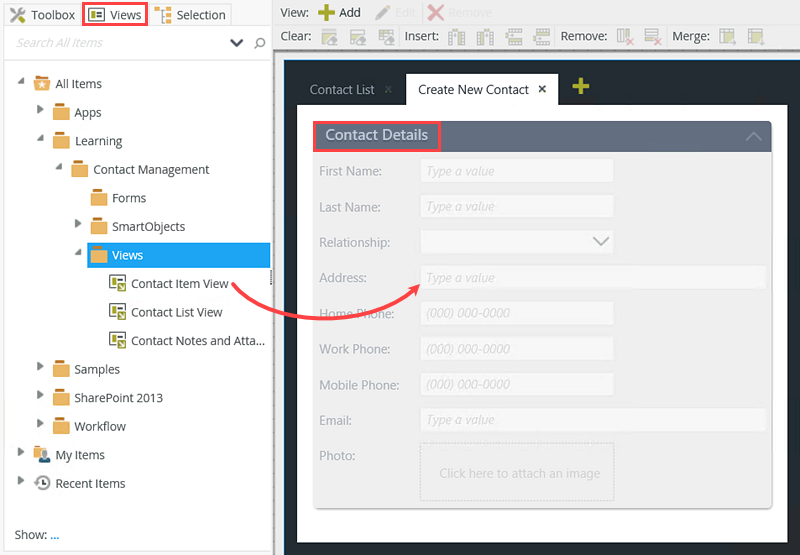Switch to the Toolbox tab
Screen dimensions: 800x555
[42, 15]
